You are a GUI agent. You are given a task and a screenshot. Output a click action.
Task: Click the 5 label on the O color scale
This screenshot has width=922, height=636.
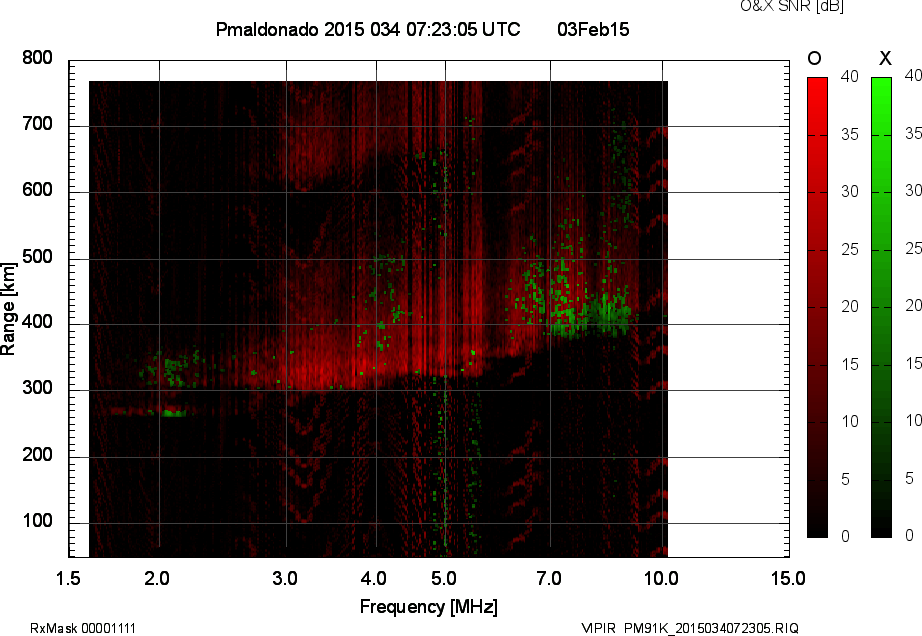(x=846, y=480)
